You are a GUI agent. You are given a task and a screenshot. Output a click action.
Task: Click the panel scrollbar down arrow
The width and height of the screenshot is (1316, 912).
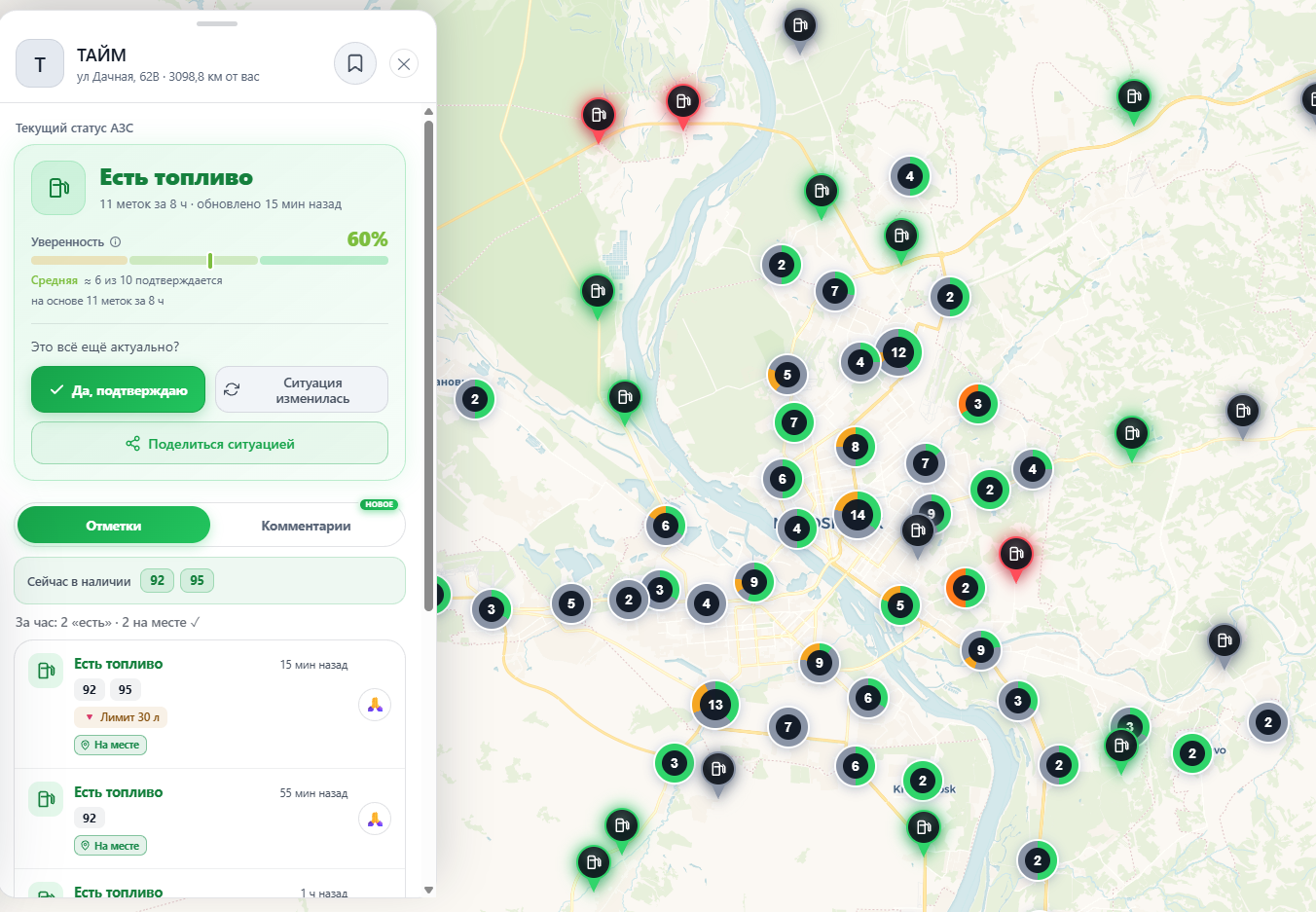point(428,890)
